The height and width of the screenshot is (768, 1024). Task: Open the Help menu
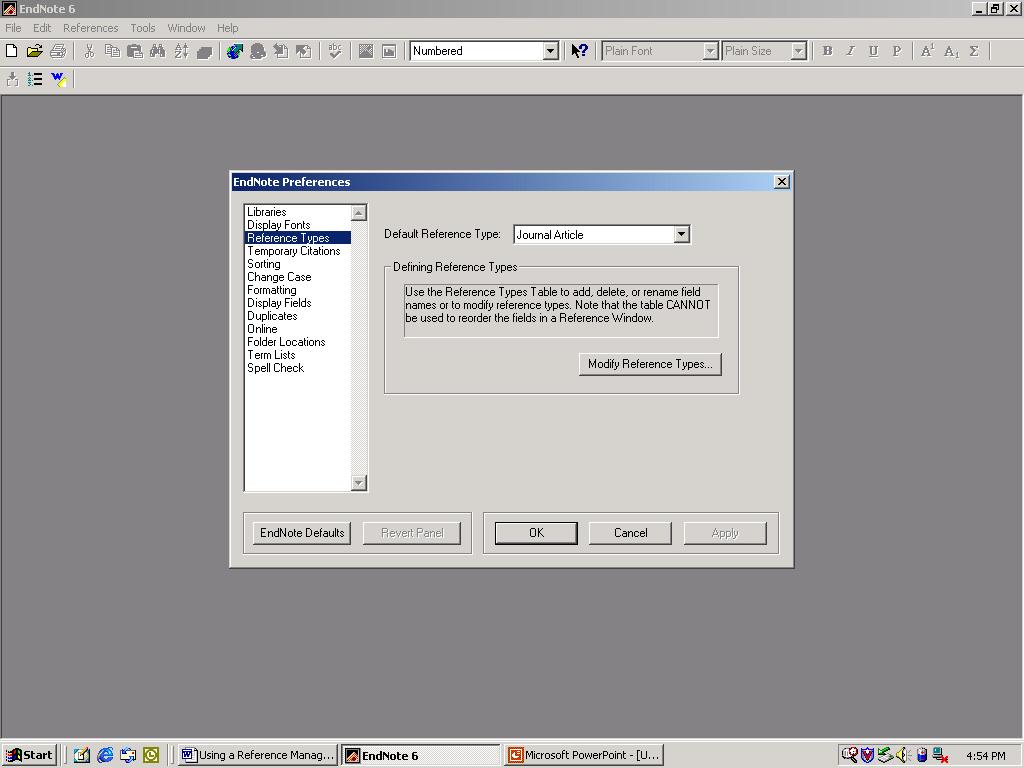[227, 28]
